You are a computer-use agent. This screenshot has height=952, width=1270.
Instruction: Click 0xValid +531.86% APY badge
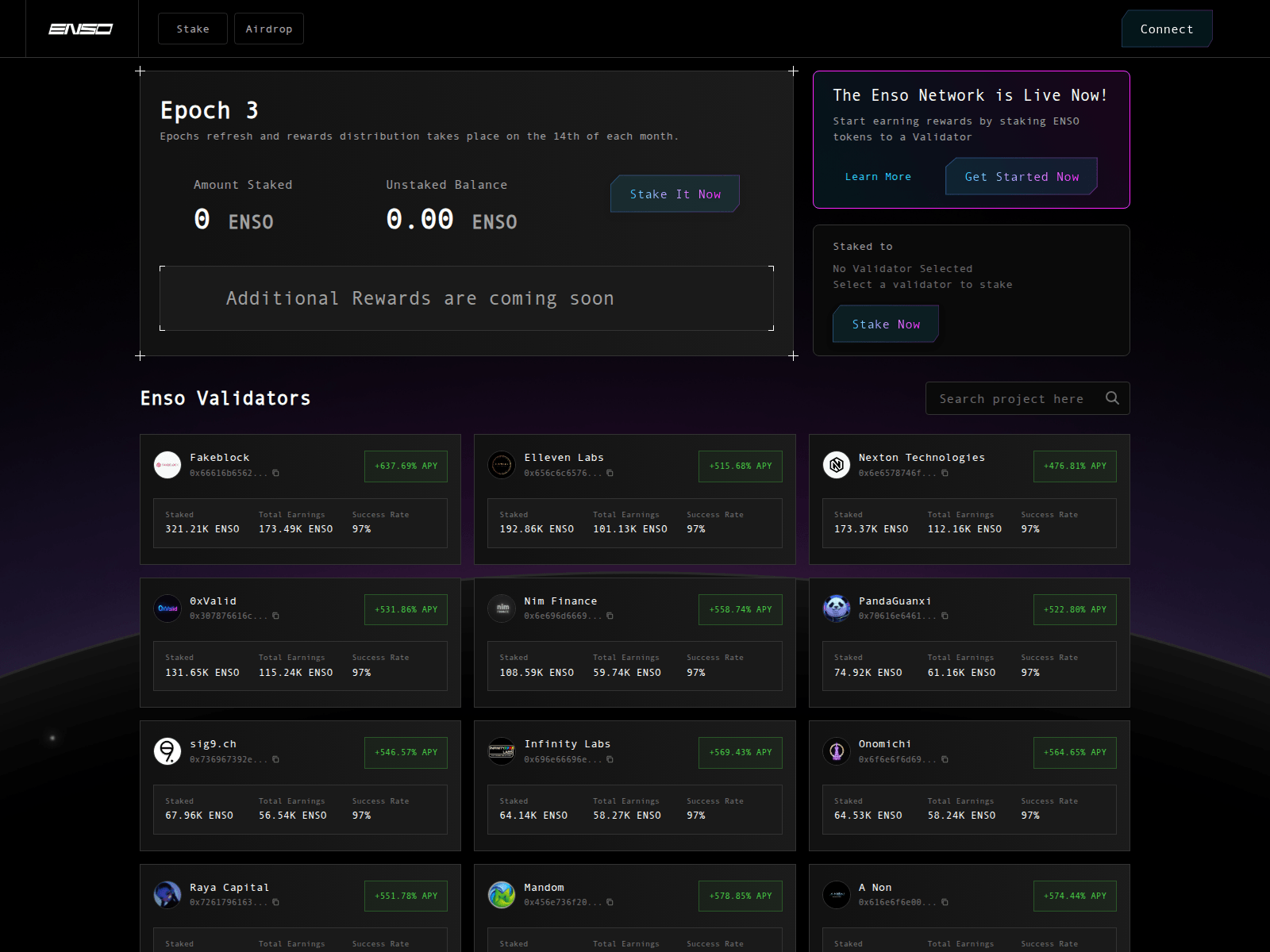406,609
